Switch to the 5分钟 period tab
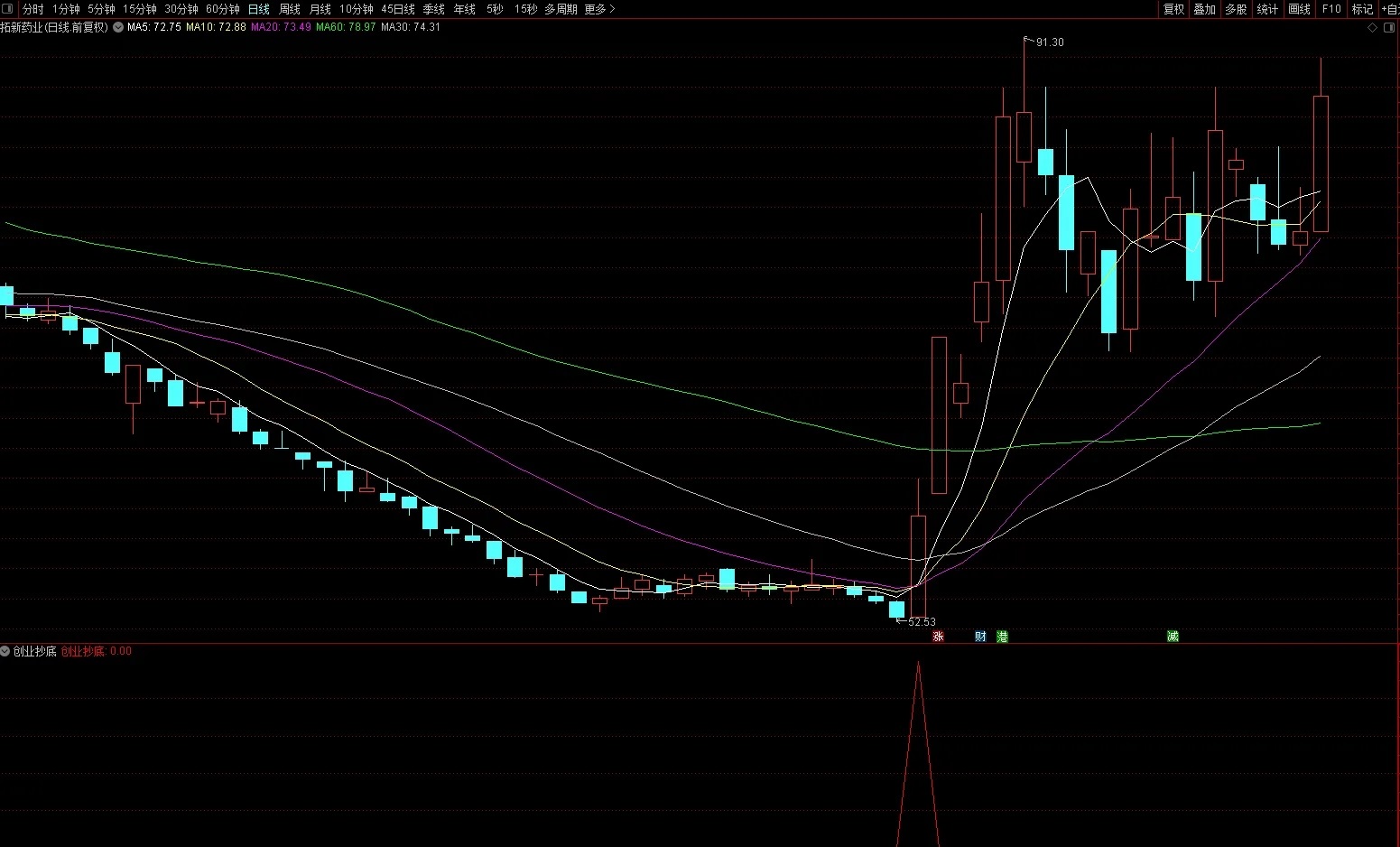Image resolution: width=1400 pixels, height=847 pixels. (x=101, y=9)
